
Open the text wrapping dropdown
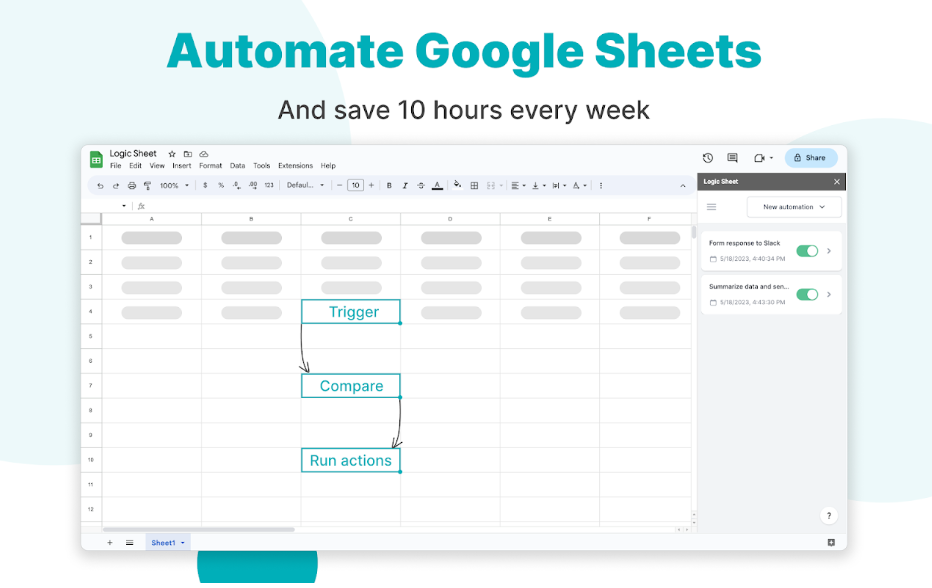(559, 185)
